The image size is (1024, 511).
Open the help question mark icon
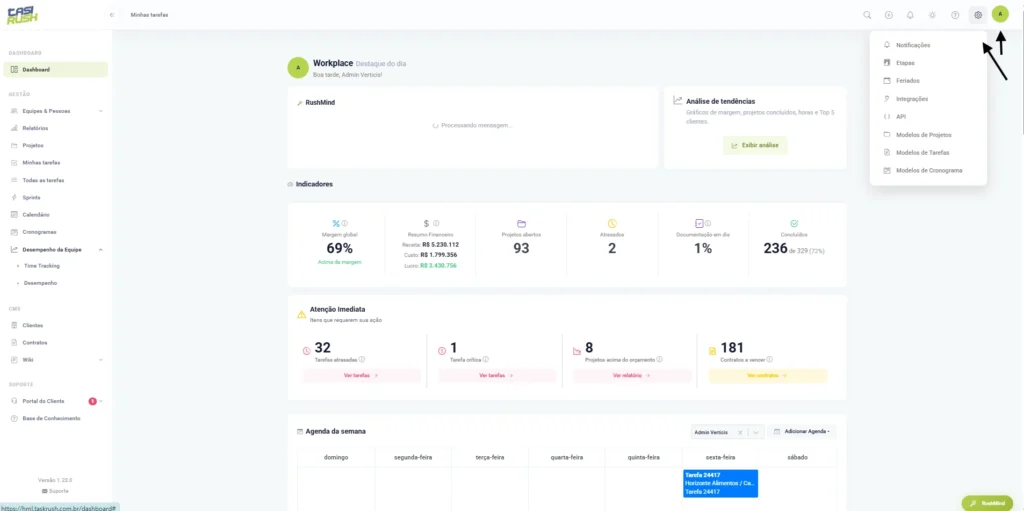[955, 14]
